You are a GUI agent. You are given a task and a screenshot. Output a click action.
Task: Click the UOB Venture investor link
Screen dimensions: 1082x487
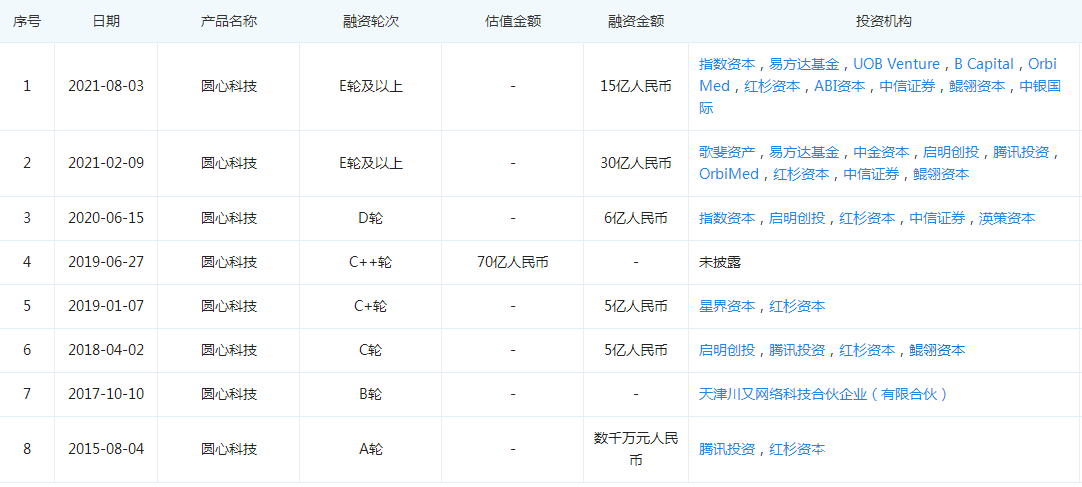tap(896, 65)
